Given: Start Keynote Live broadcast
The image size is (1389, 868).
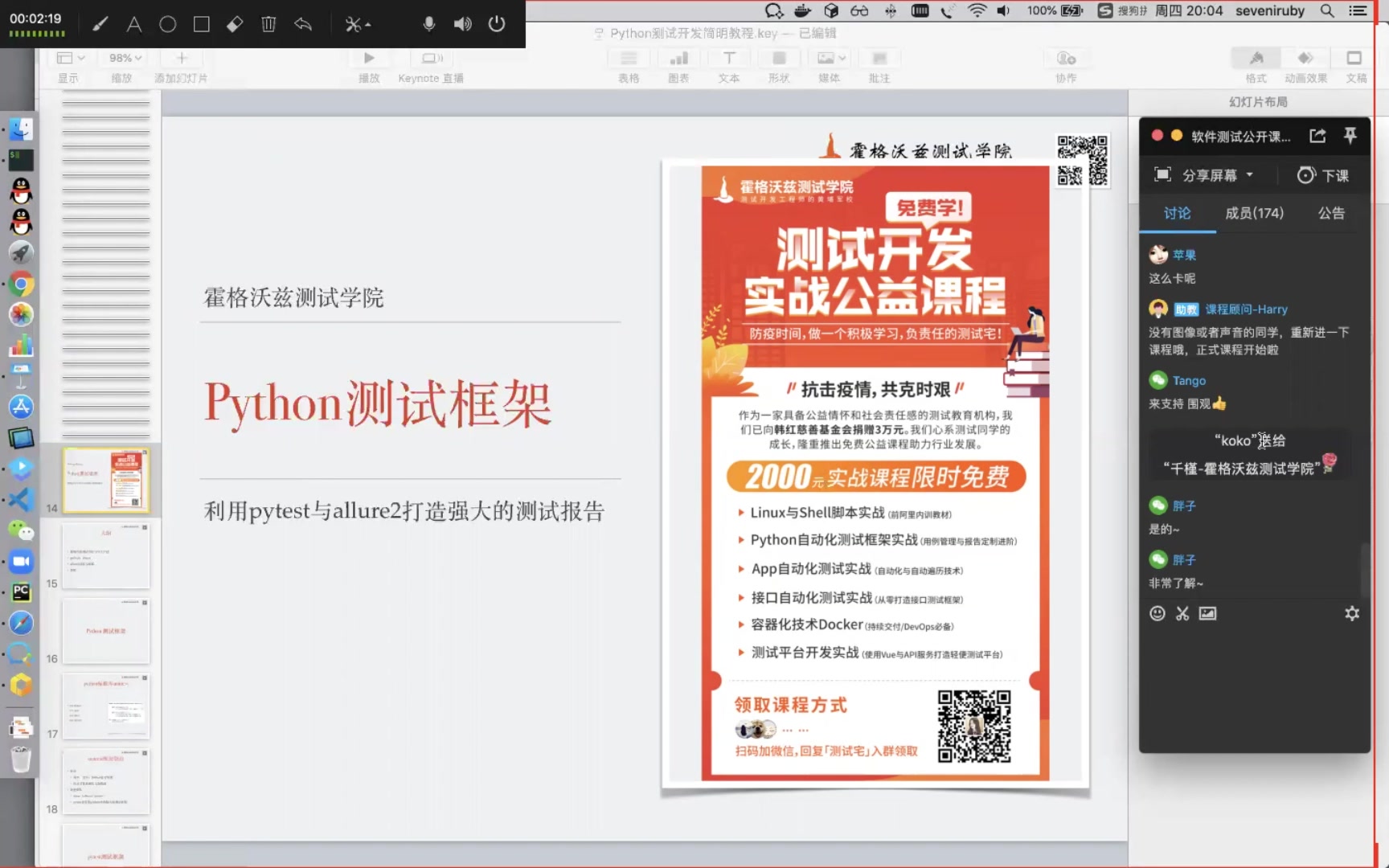Looking at the screenshot, I should (432, 58).
